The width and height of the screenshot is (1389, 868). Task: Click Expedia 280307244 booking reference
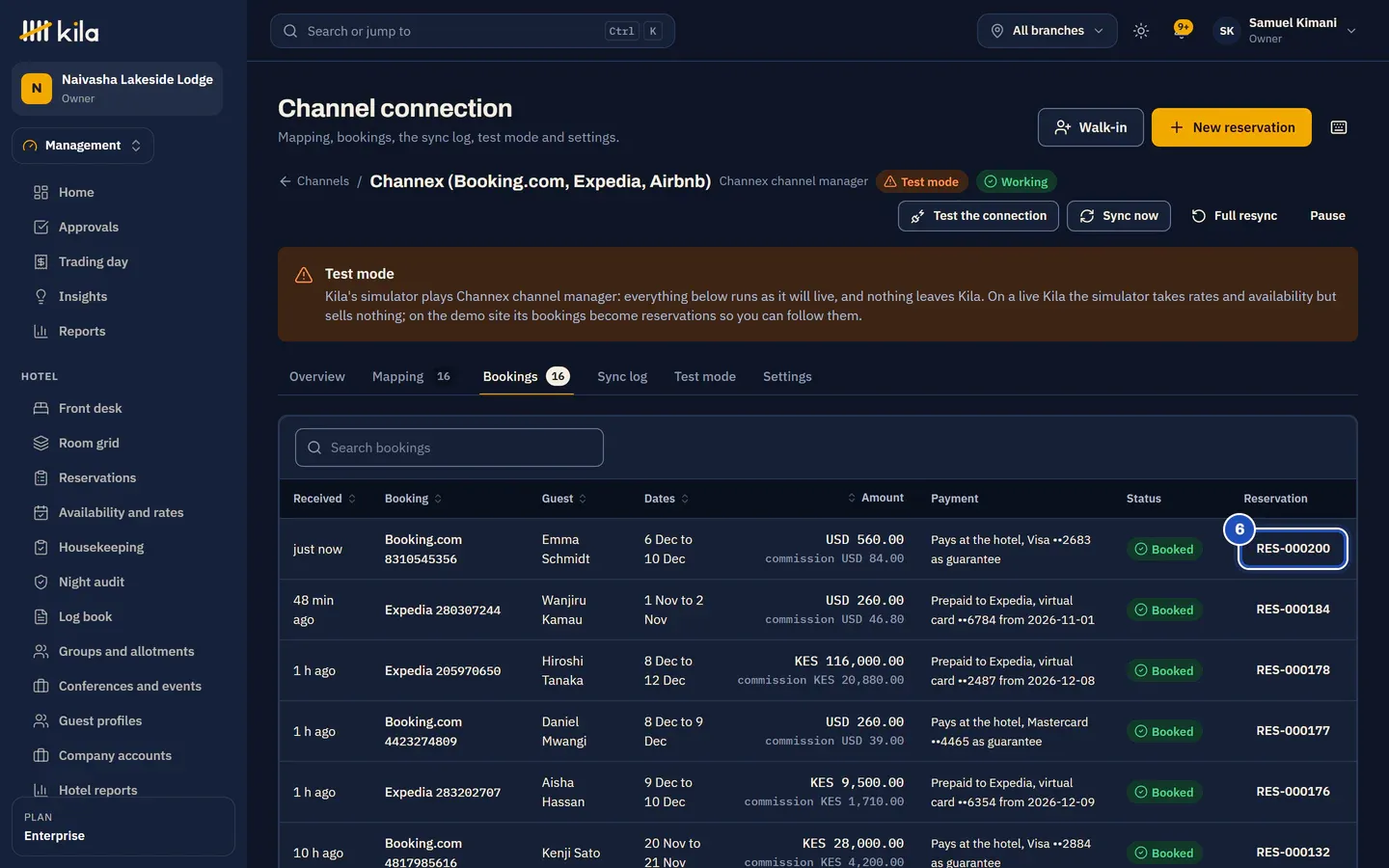[x=443, y=610]
